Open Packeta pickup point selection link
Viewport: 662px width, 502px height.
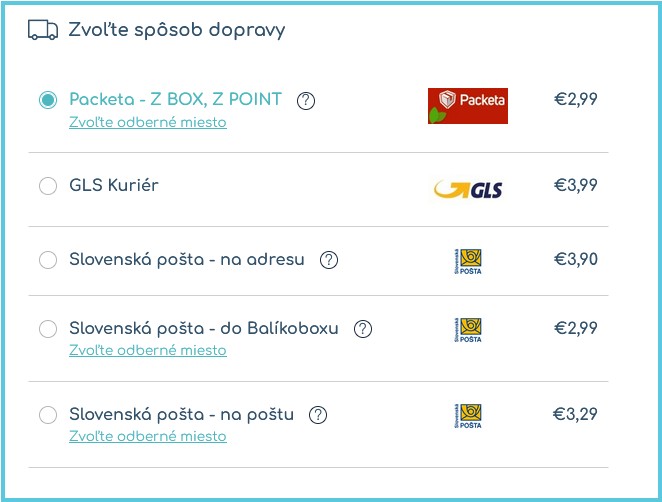(x=148, y=123)
